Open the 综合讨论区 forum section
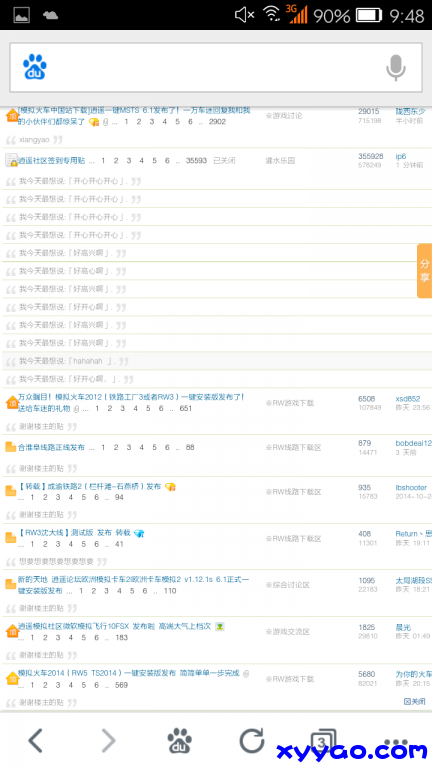The width and height of the screenshot is (432, 768). [x=288, y=585]
